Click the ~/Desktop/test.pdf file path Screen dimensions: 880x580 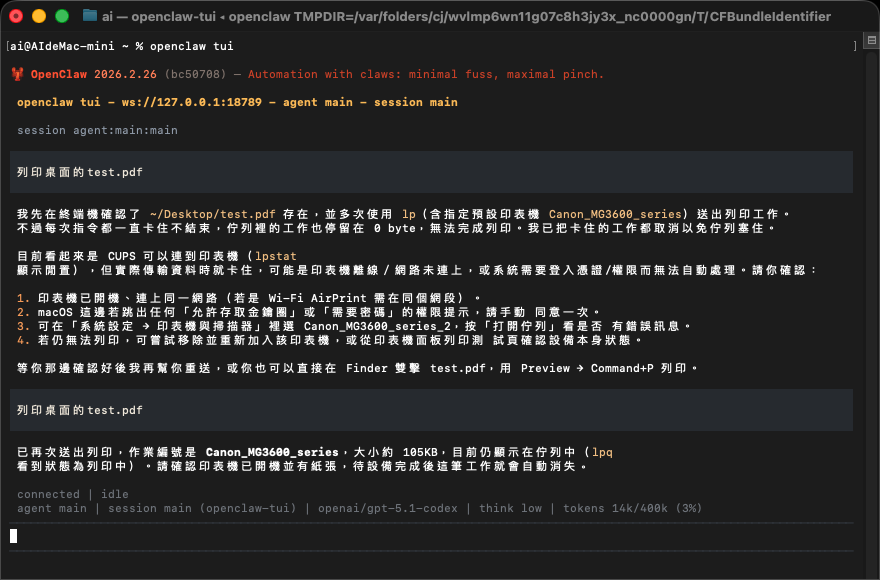pos(213,214)
